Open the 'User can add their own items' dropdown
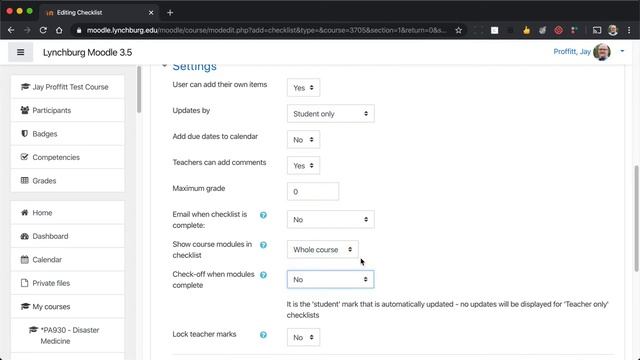640x360 pixels. tap(303, 88)
